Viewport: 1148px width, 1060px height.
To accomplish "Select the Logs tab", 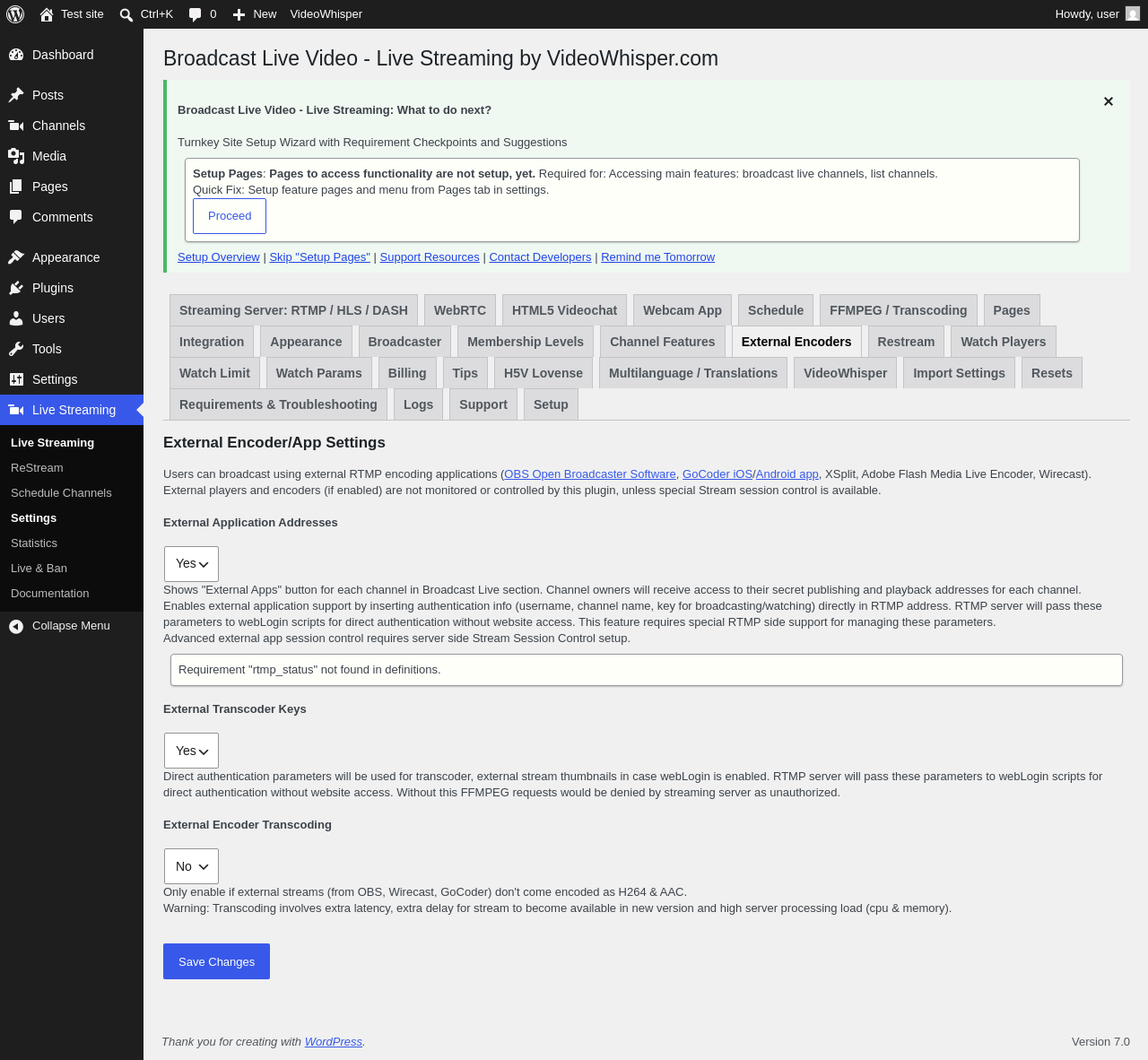I will (x=418, y=404).
